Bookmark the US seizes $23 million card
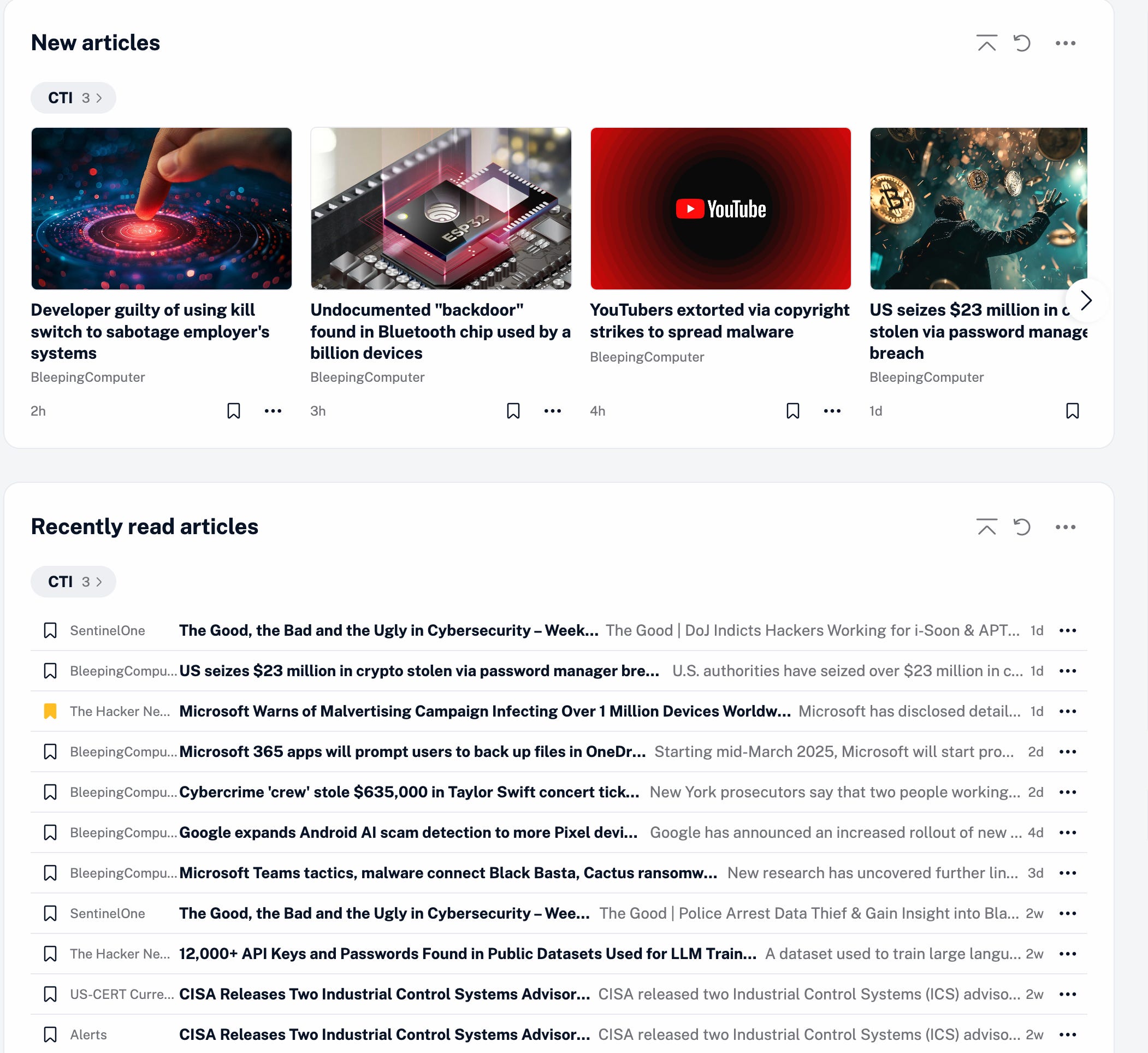 tap(1073, 411)
